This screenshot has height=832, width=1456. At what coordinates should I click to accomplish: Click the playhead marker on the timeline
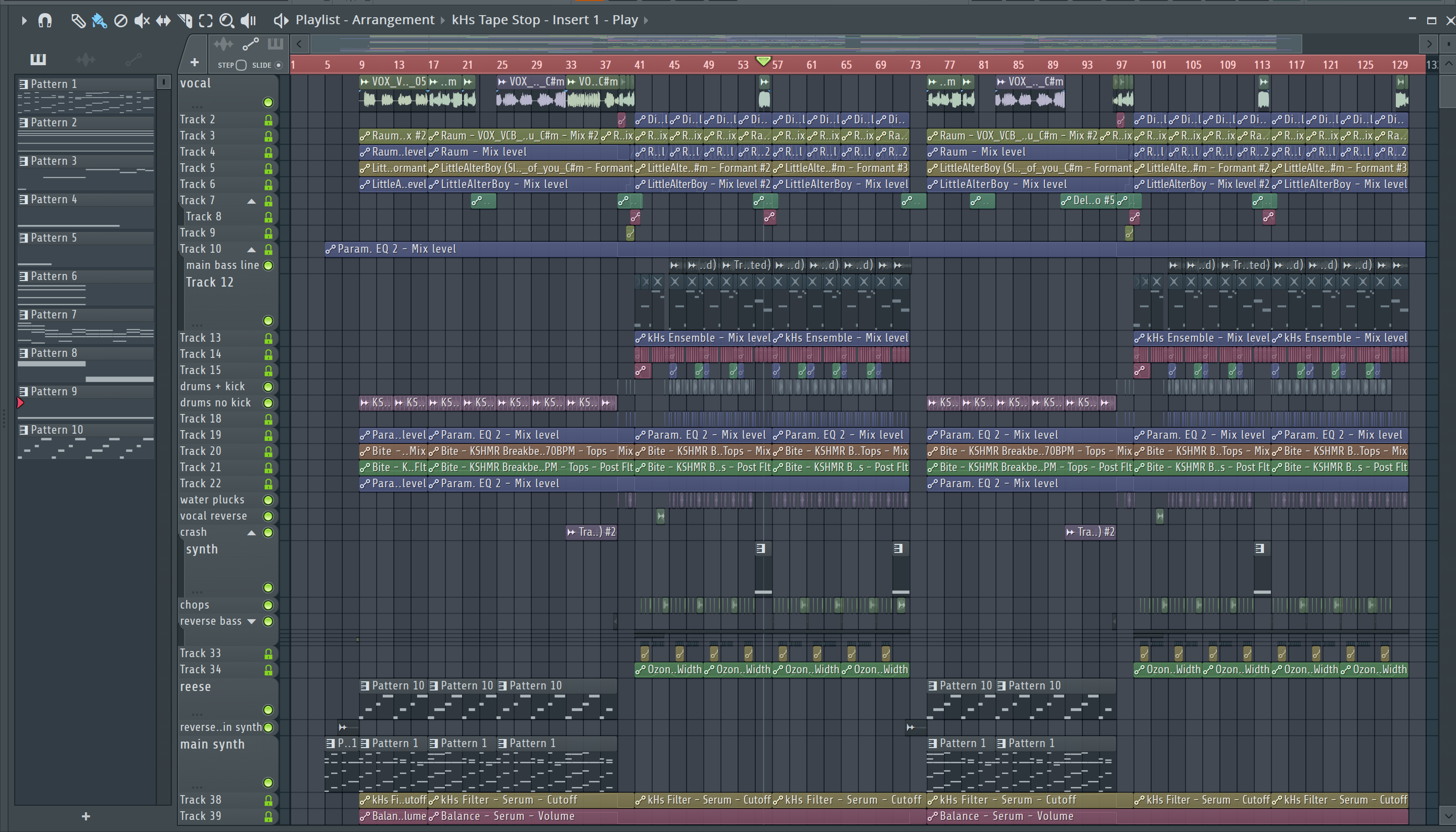click(x=763, y=61)
